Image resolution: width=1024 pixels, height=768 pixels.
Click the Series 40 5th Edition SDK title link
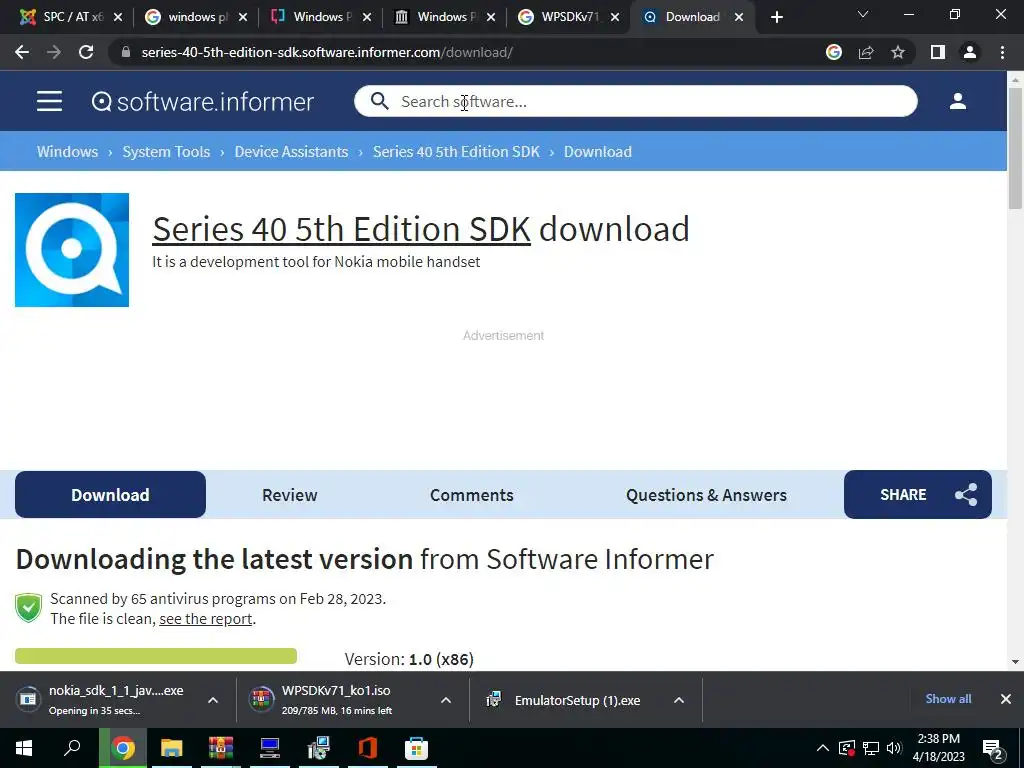coord(341,229)
